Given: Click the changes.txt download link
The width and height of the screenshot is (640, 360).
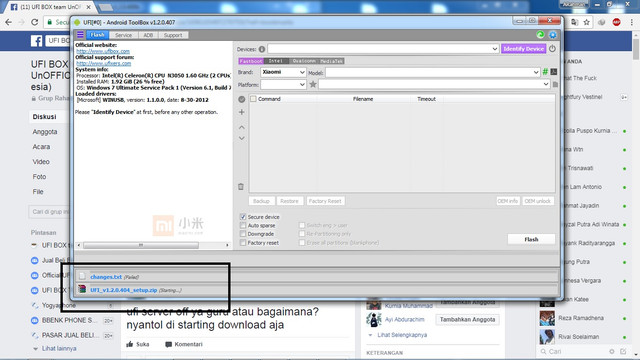Looking at the screenshot, I should (x=106, y=277).
